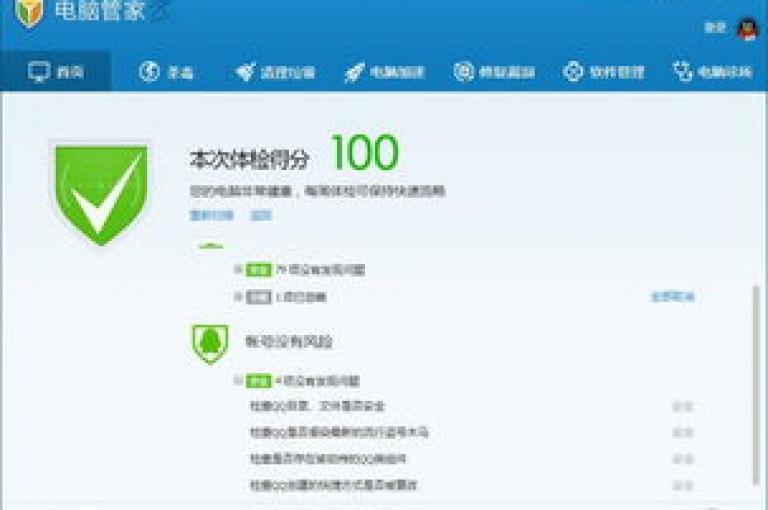Select the rocket 电脑加速 icon
768x510 pixels.
pos(354,72)
